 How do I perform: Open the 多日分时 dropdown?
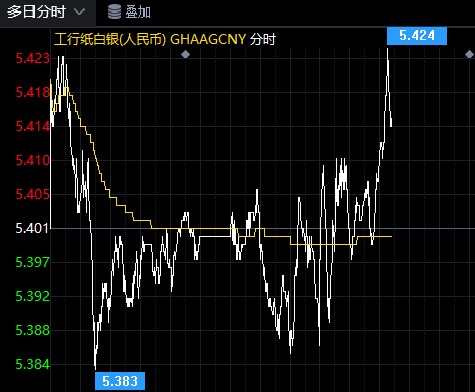tap(47, 13)
